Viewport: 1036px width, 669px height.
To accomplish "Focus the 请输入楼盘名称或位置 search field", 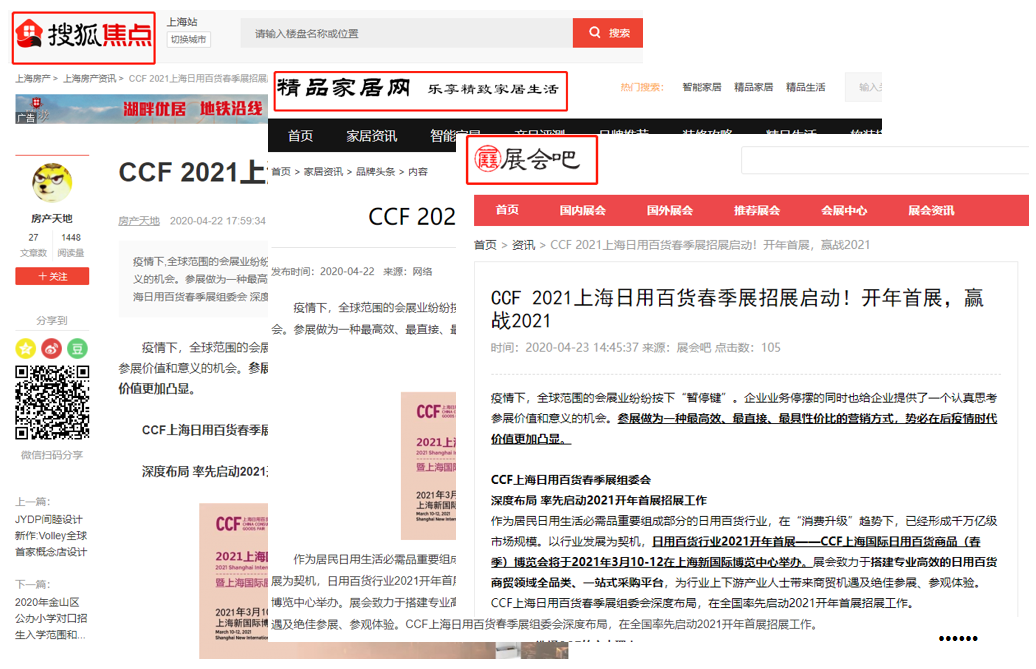I will tap(406, 33).
